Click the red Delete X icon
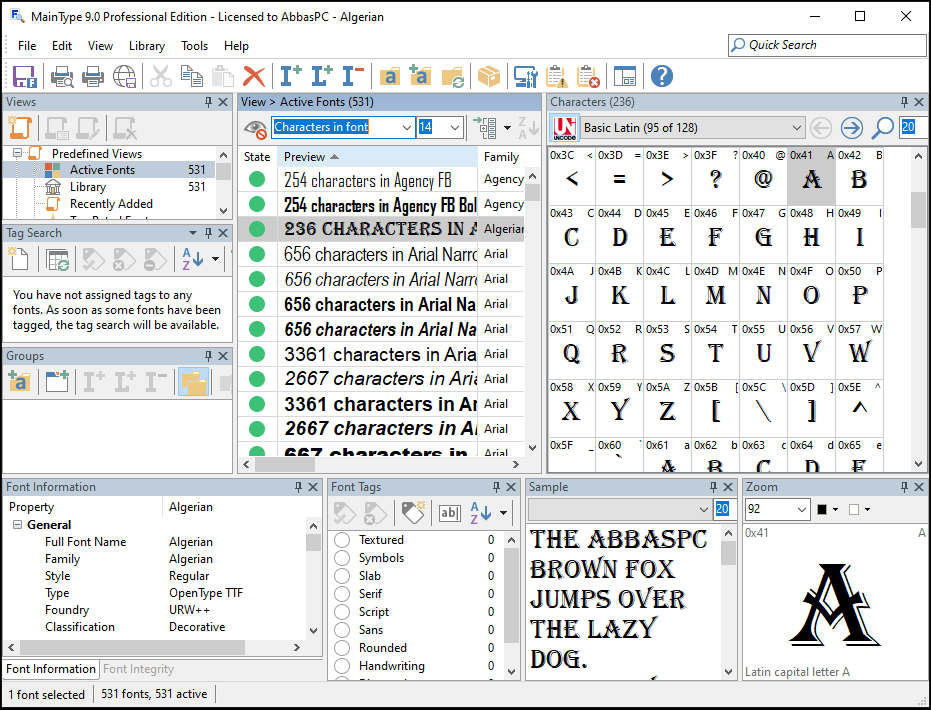The image size is (931, 710). tap(254, 77)
